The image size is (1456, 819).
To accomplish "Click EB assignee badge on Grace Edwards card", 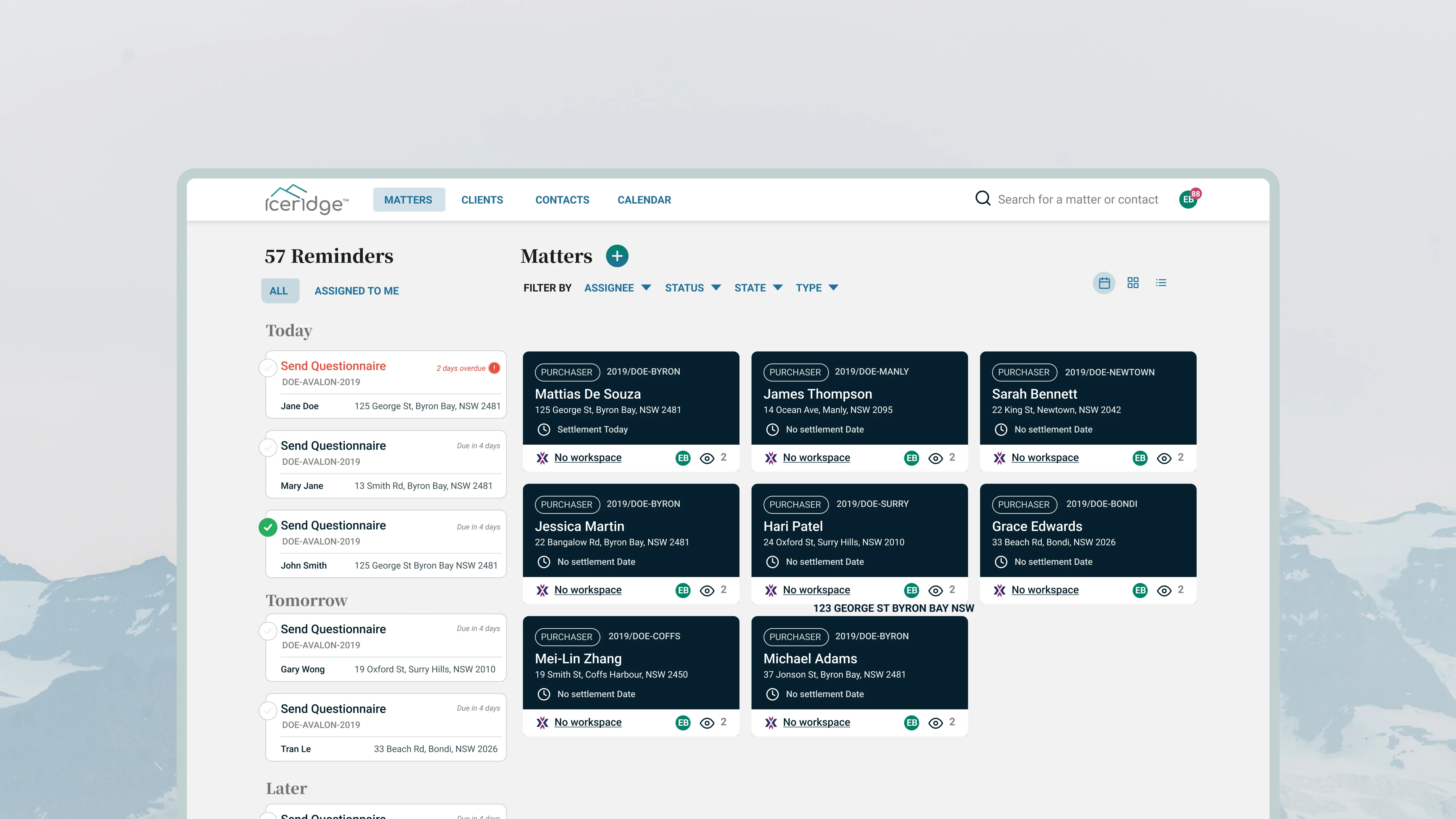I will (x=1140, y=590).
